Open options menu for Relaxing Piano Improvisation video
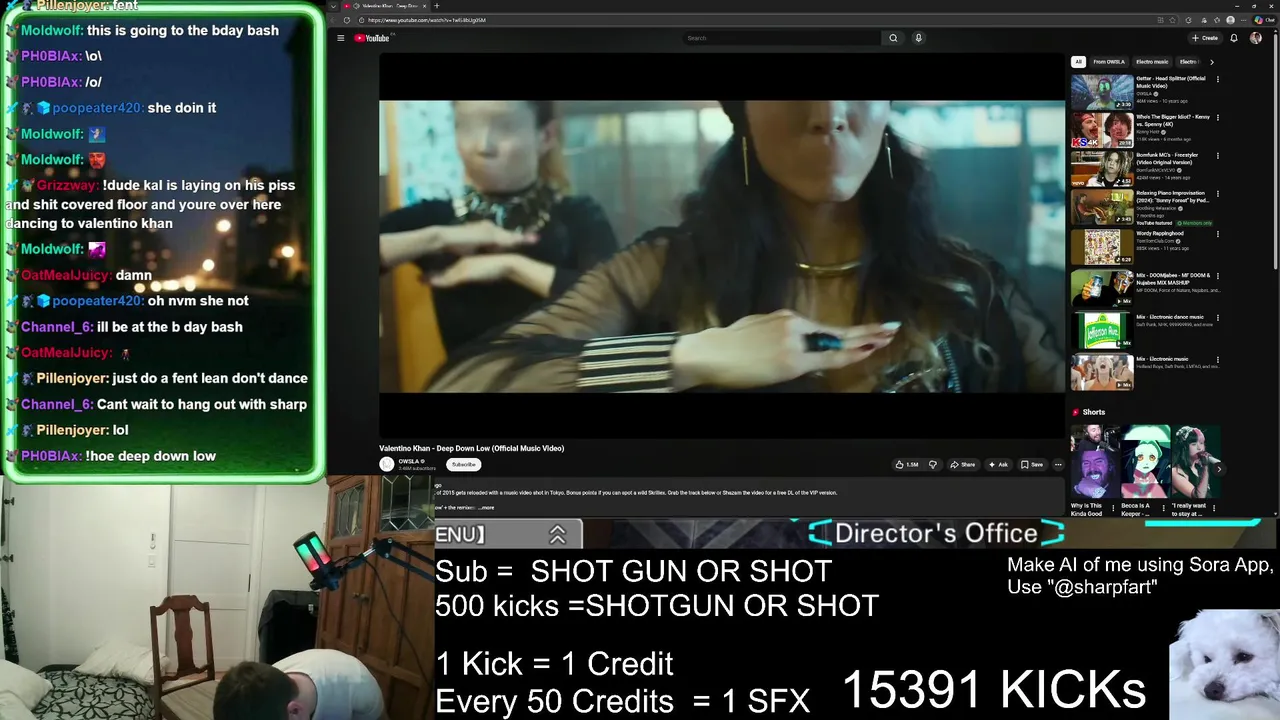This screenshot has width=1280, height=720. click(x=1218, y=194)
